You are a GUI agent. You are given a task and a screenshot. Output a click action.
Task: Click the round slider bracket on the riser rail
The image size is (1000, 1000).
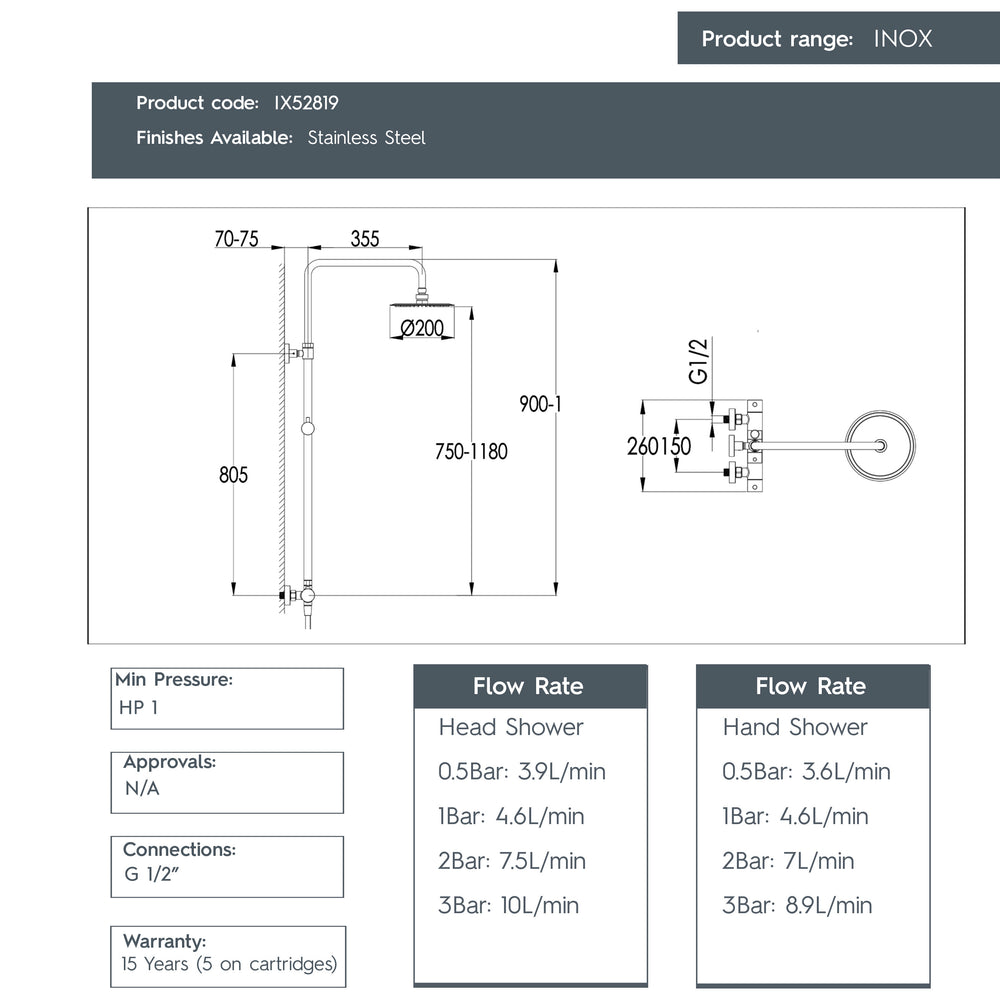307,428
